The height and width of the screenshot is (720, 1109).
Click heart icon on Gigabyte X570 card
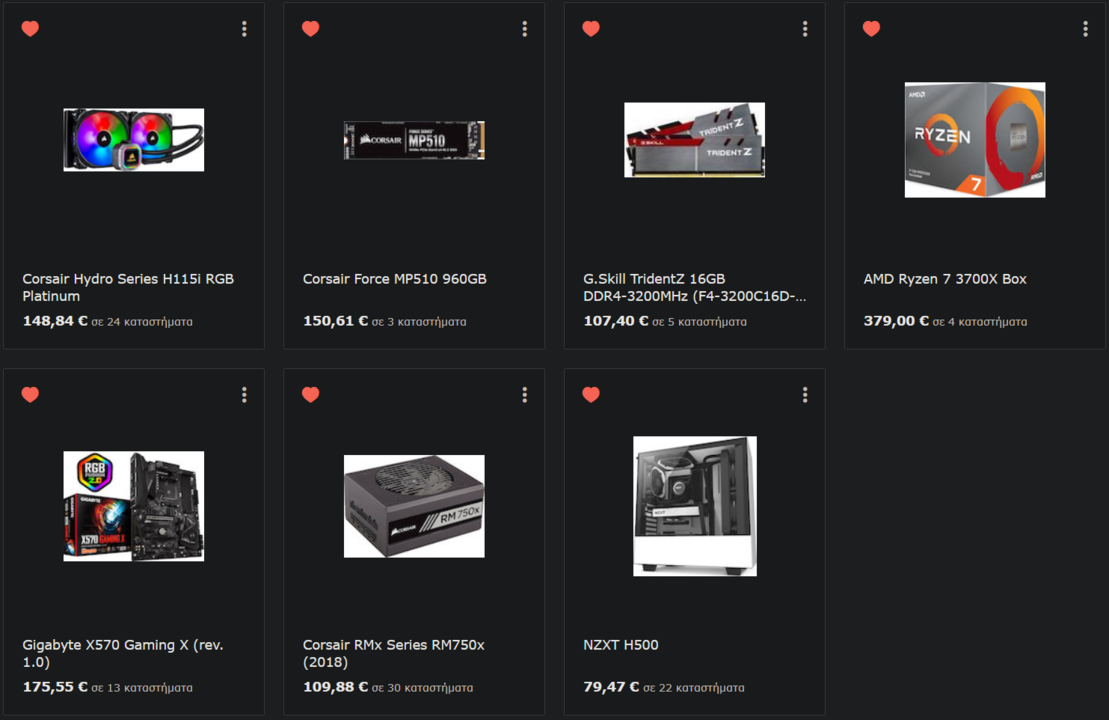(x=30, y=395)
